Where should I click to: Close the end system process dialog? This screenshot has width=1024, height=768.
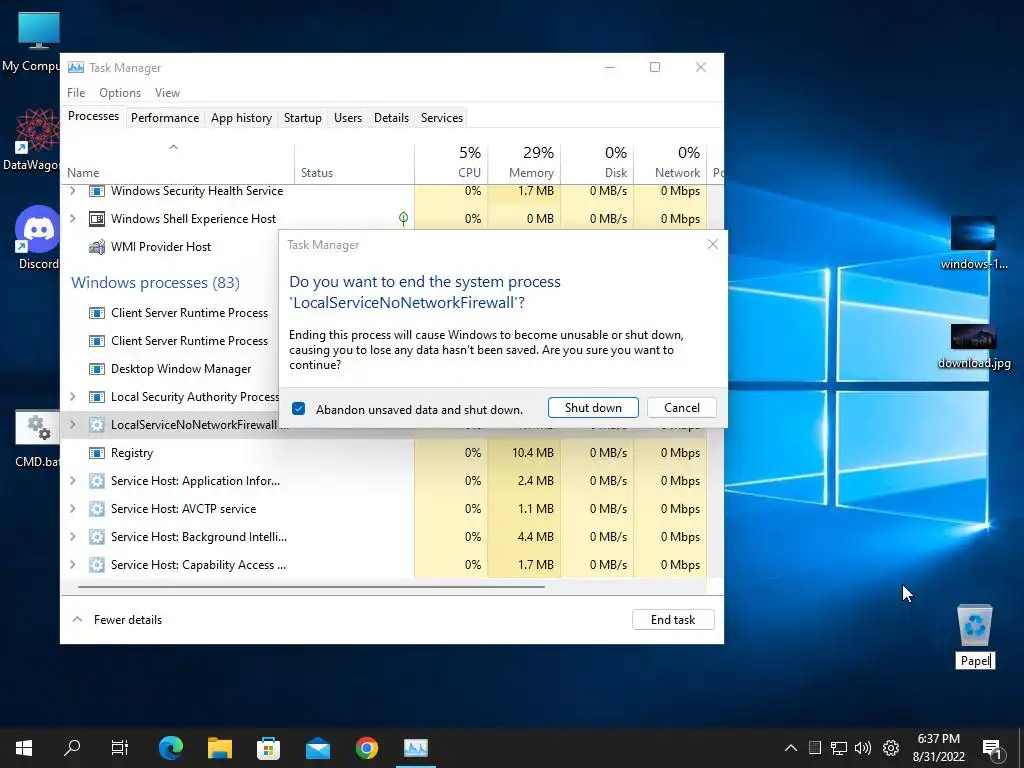coord(712,244)
